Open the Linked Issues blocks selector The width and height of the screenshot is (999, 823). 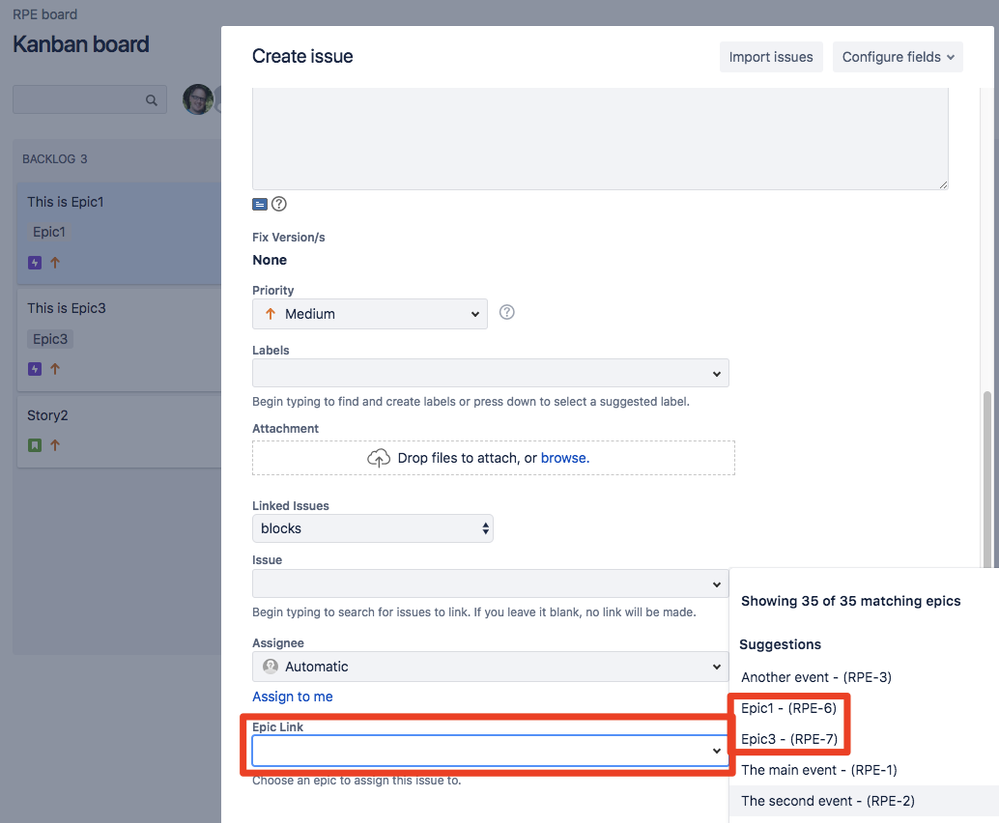[373, 529]
